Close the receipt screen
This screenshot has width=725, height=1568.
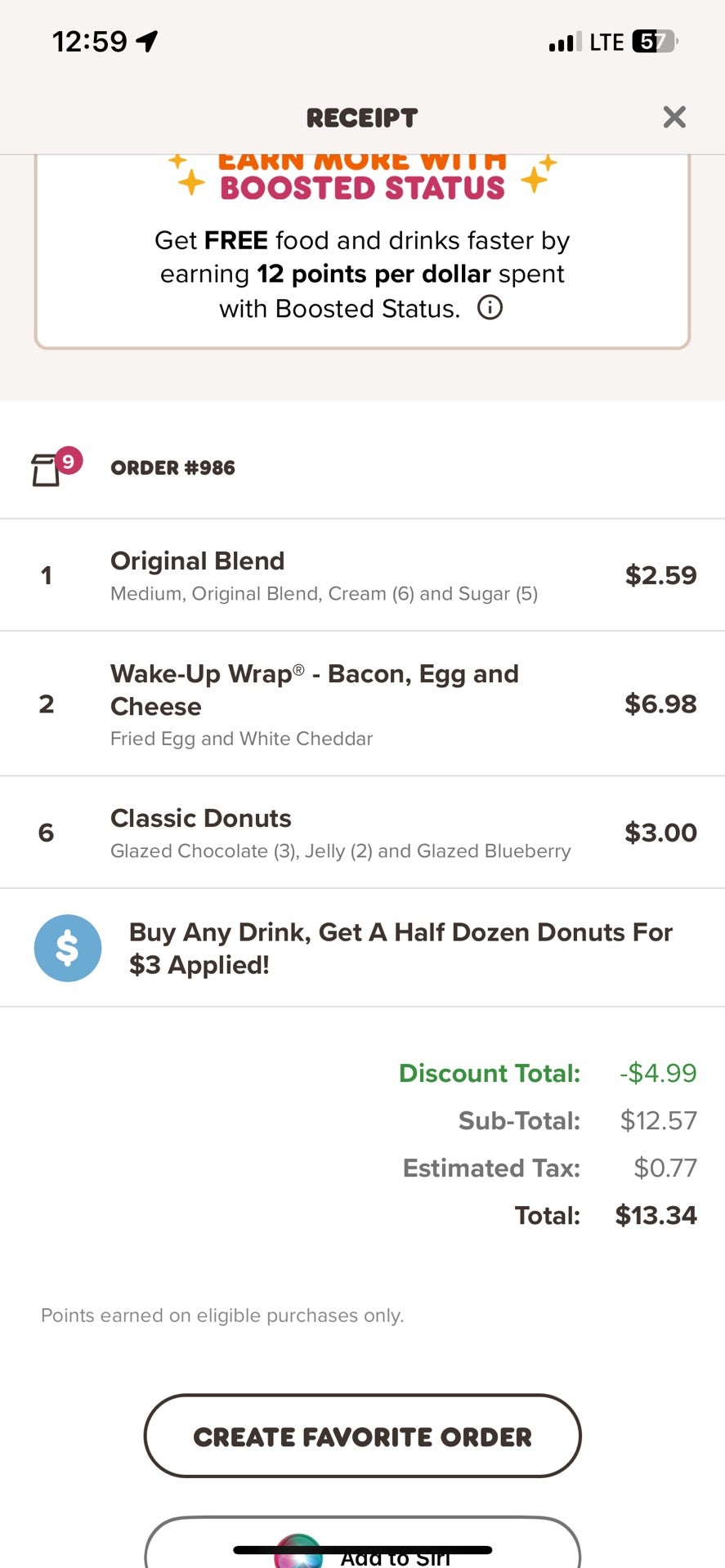(674, 117)
